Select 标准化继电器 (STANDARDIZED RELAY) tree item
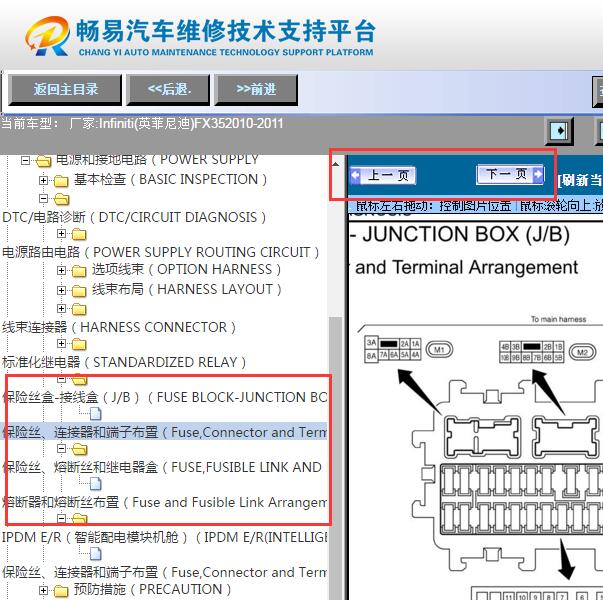 pyautogui.click(x=124, y=363)
